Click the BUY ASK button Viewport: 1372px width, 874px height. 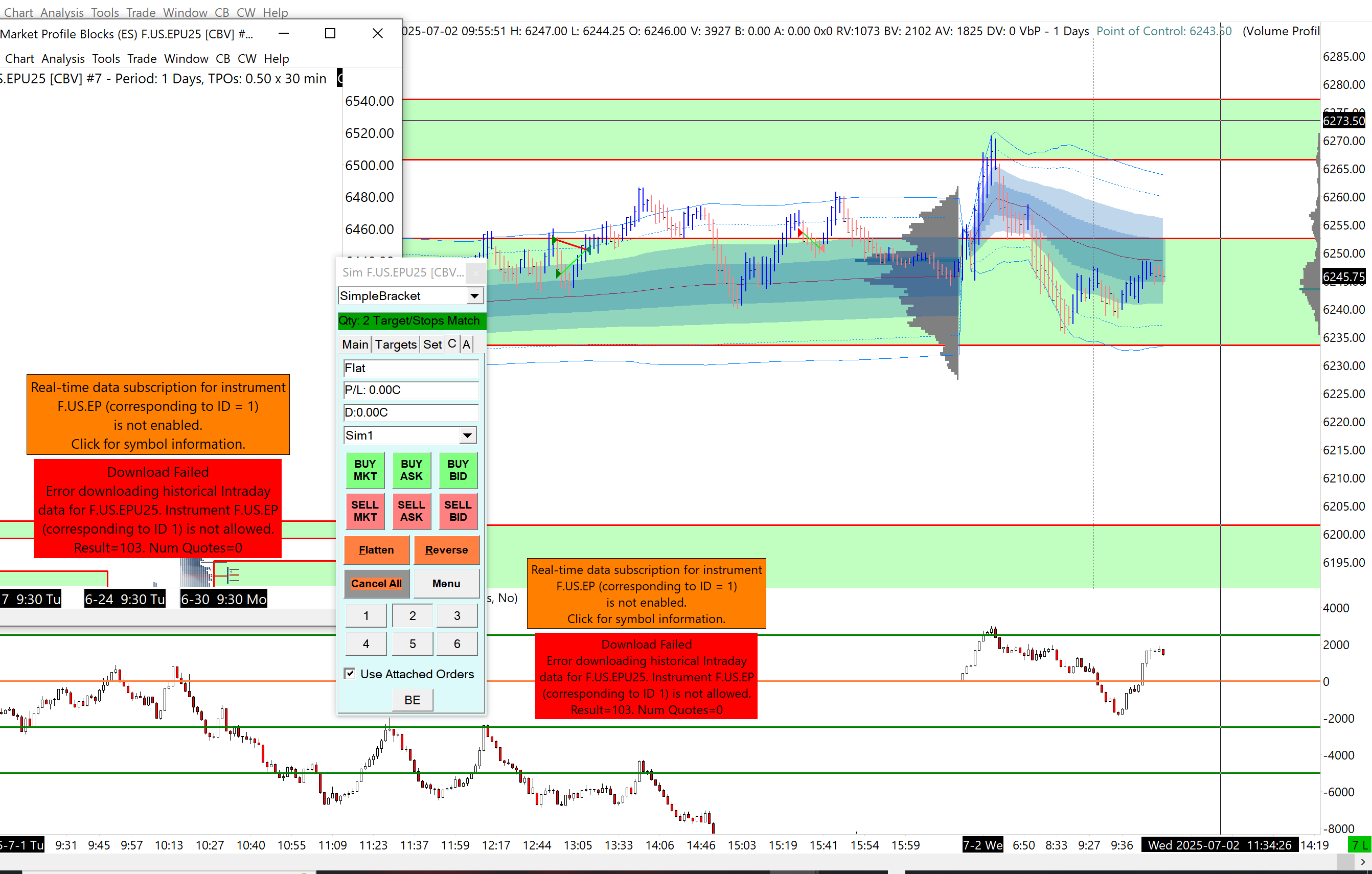click(x=411, y=470)
